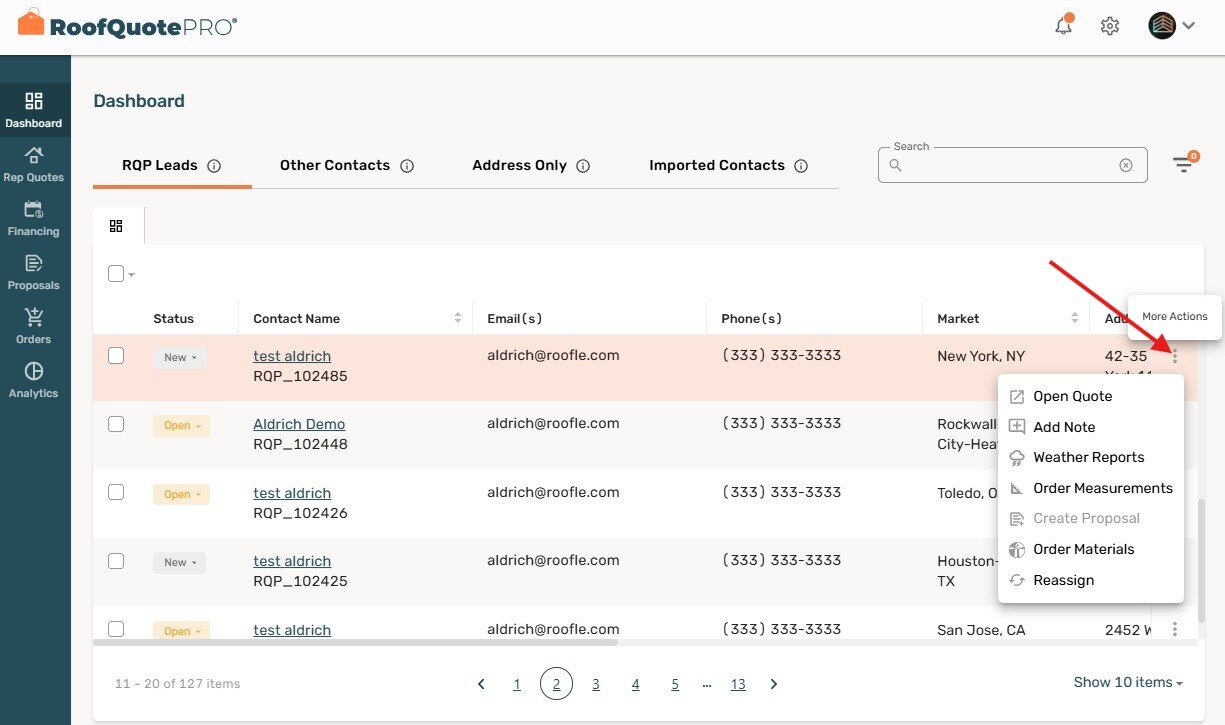Open the notifications bell icon
The width and height of the screenshot is (1225, 725).
(1062, 26)
